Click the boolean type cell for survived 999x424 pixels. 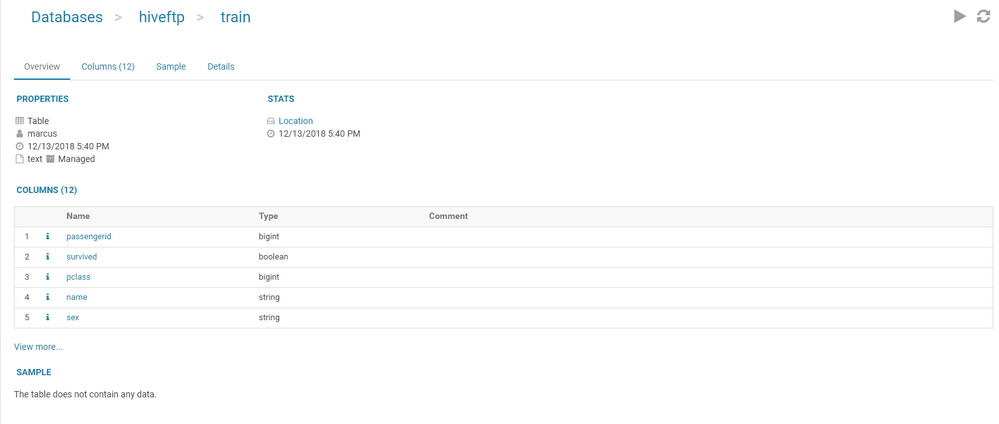pyautogui.click(x=273, y=257)
